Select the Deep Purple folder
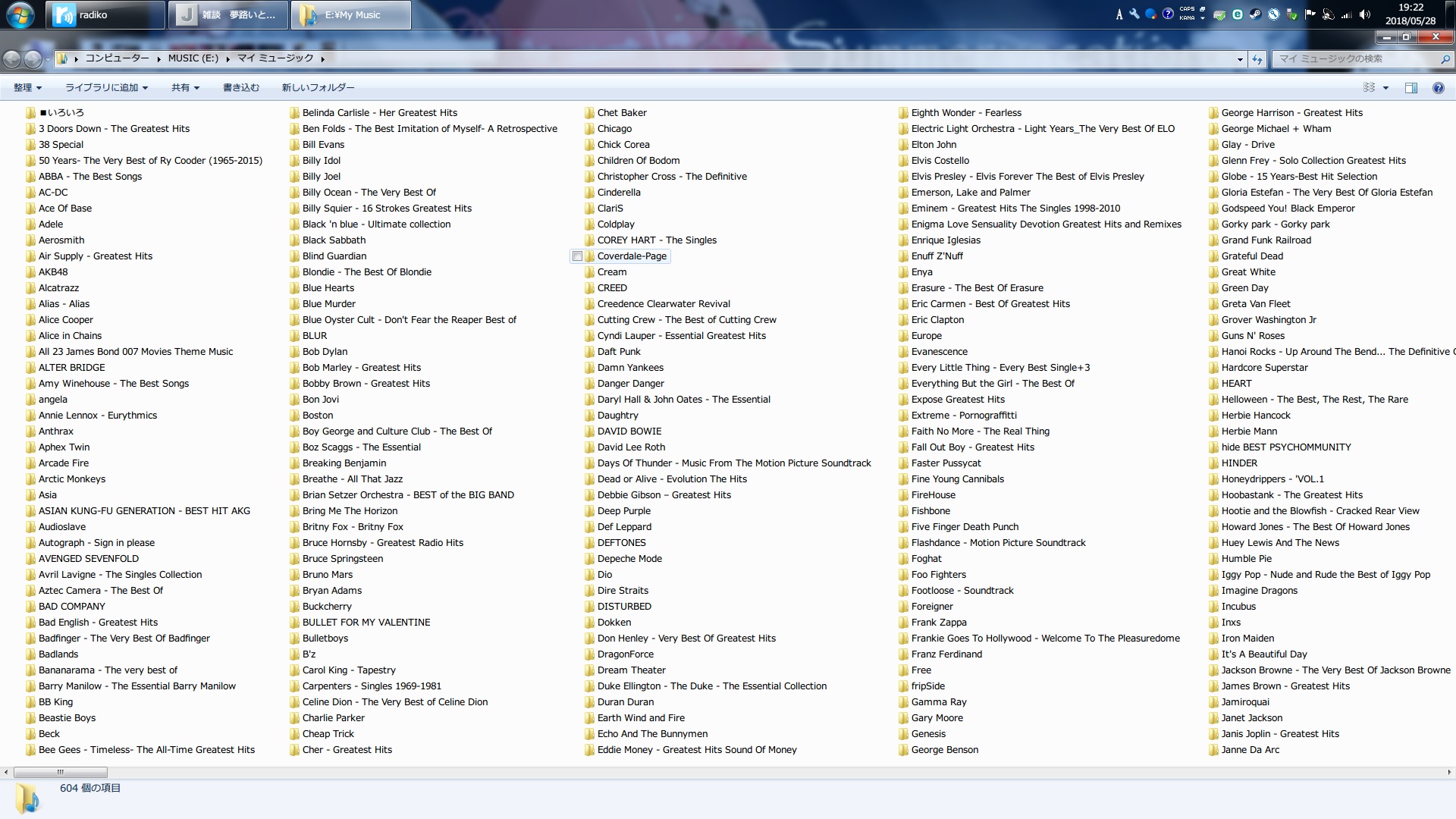This screenshot has height=819, width=1456. [617, 511]
